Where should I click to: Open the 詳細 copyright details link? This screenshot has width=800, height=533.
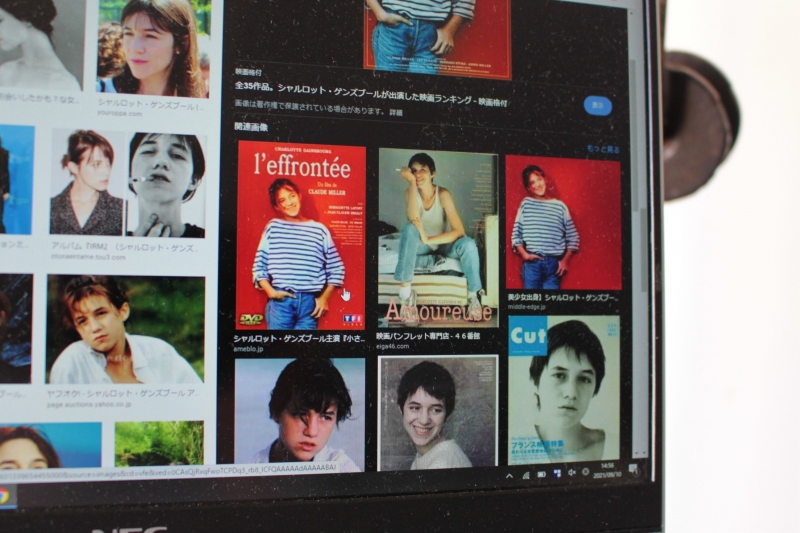[x=396, y=112]
